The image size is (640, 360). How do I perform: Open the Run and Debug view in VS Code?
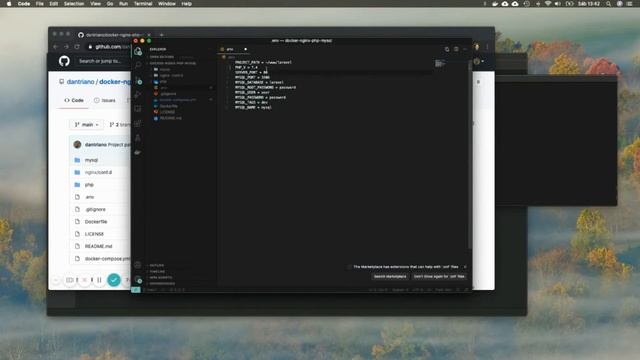click(138, 94)
